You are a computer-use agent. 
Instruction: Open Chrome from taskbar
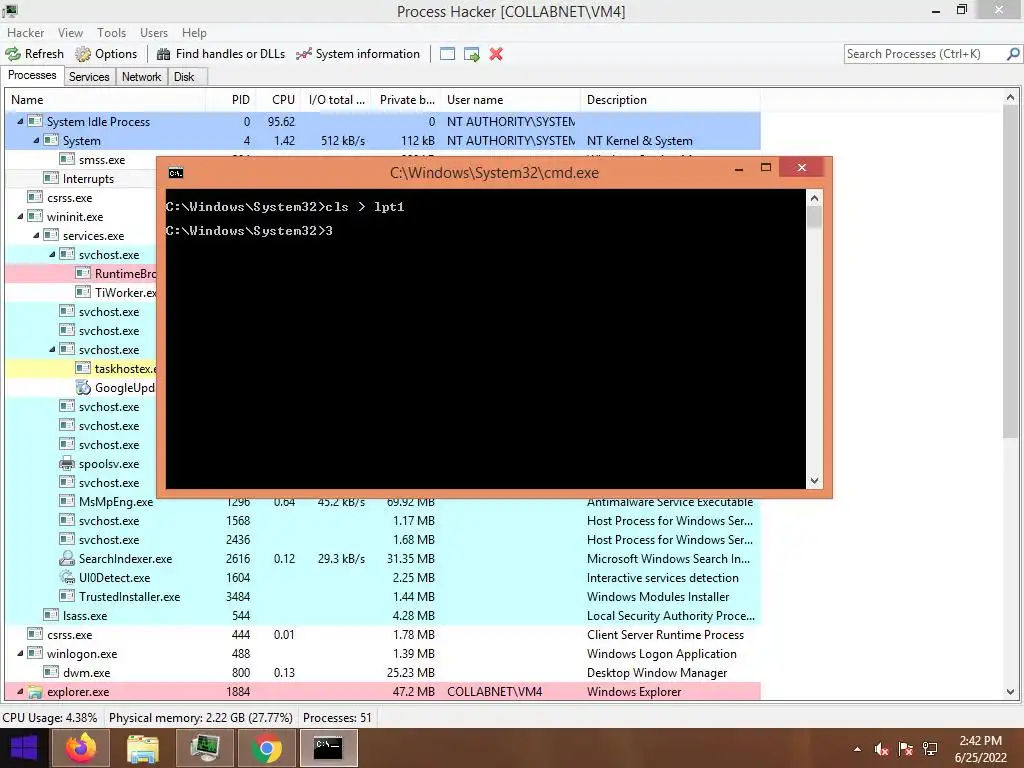coord(266,748)
